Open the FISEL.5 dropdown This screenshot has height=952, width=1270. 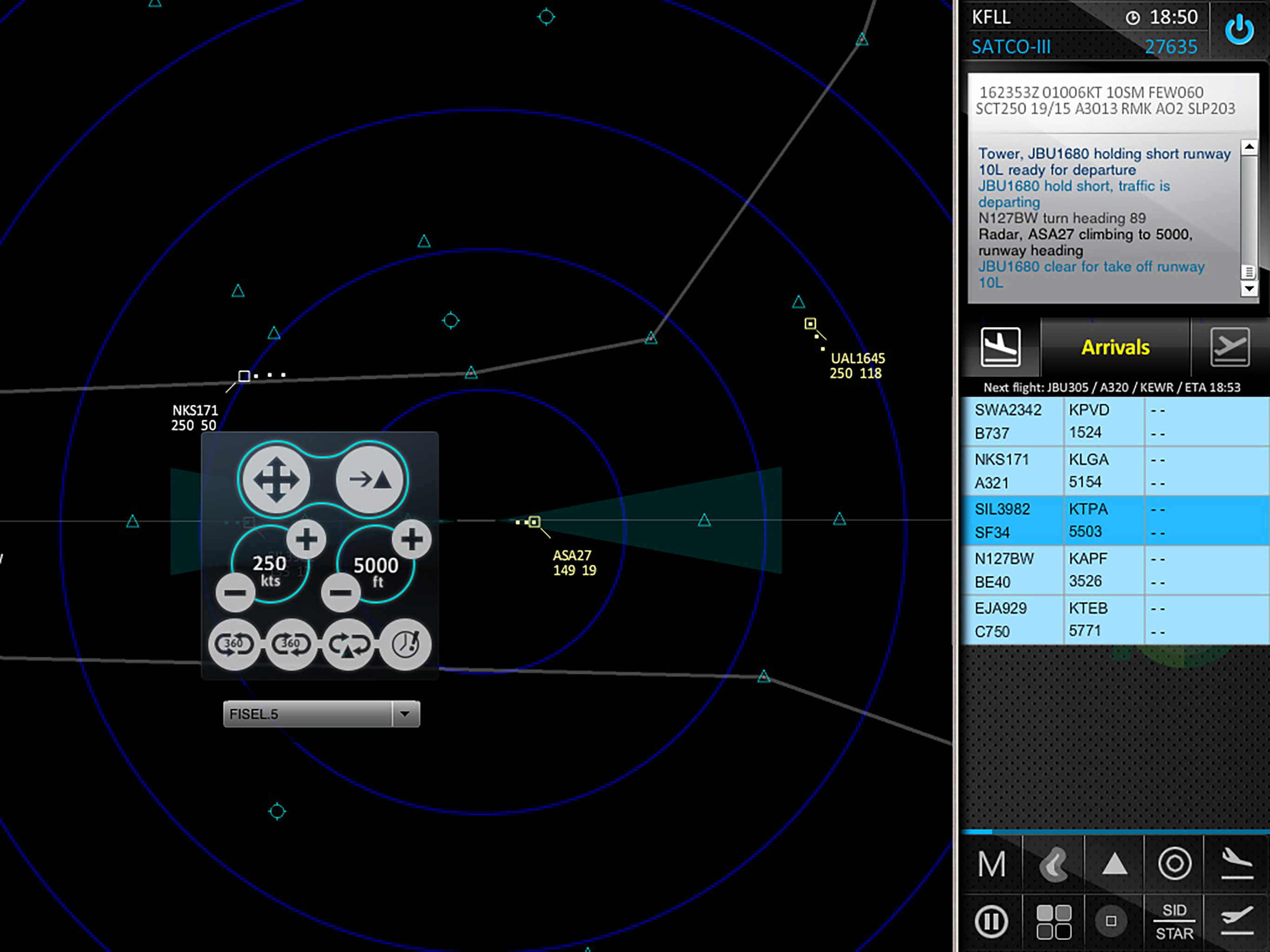click(x=405, y=714)
